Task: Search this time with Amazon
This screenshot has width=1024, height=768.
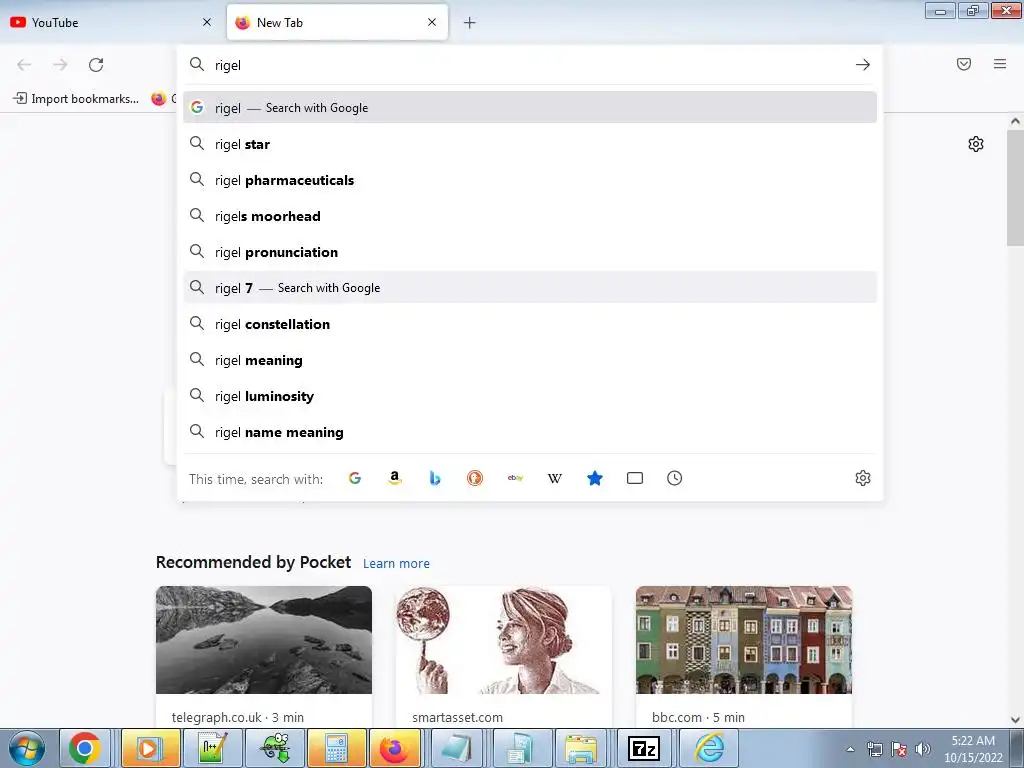Action: pos(394,478)
